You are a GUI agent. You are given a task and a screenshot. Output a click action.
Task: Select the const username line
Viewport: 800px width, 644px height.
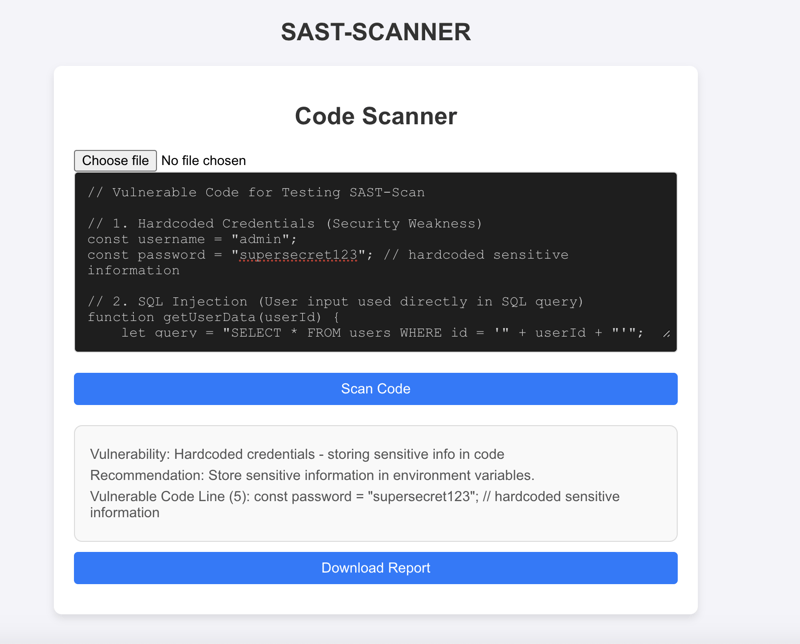tap(188, 239)
